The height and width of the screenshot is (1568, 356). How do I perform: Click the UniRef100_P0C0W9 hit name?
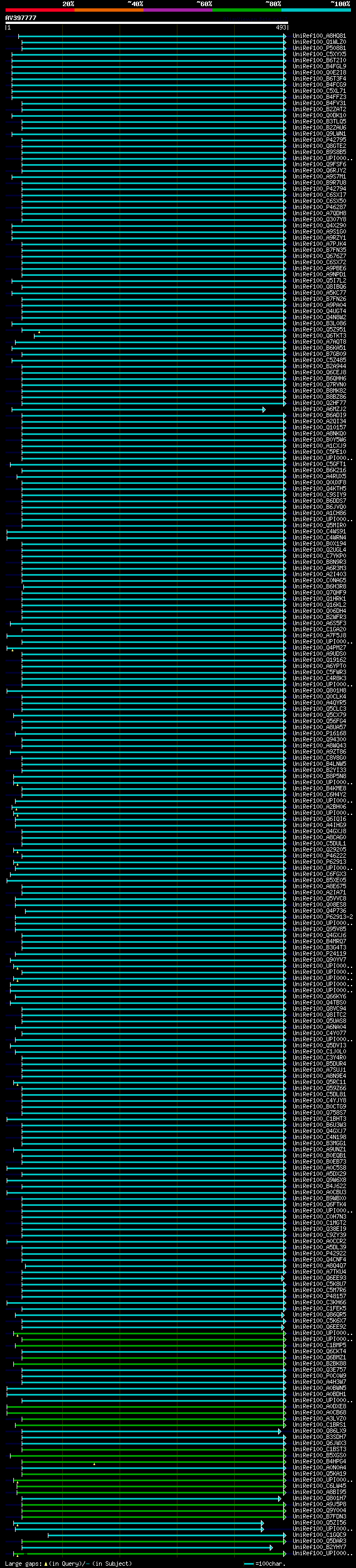(x=319, y=1376)
